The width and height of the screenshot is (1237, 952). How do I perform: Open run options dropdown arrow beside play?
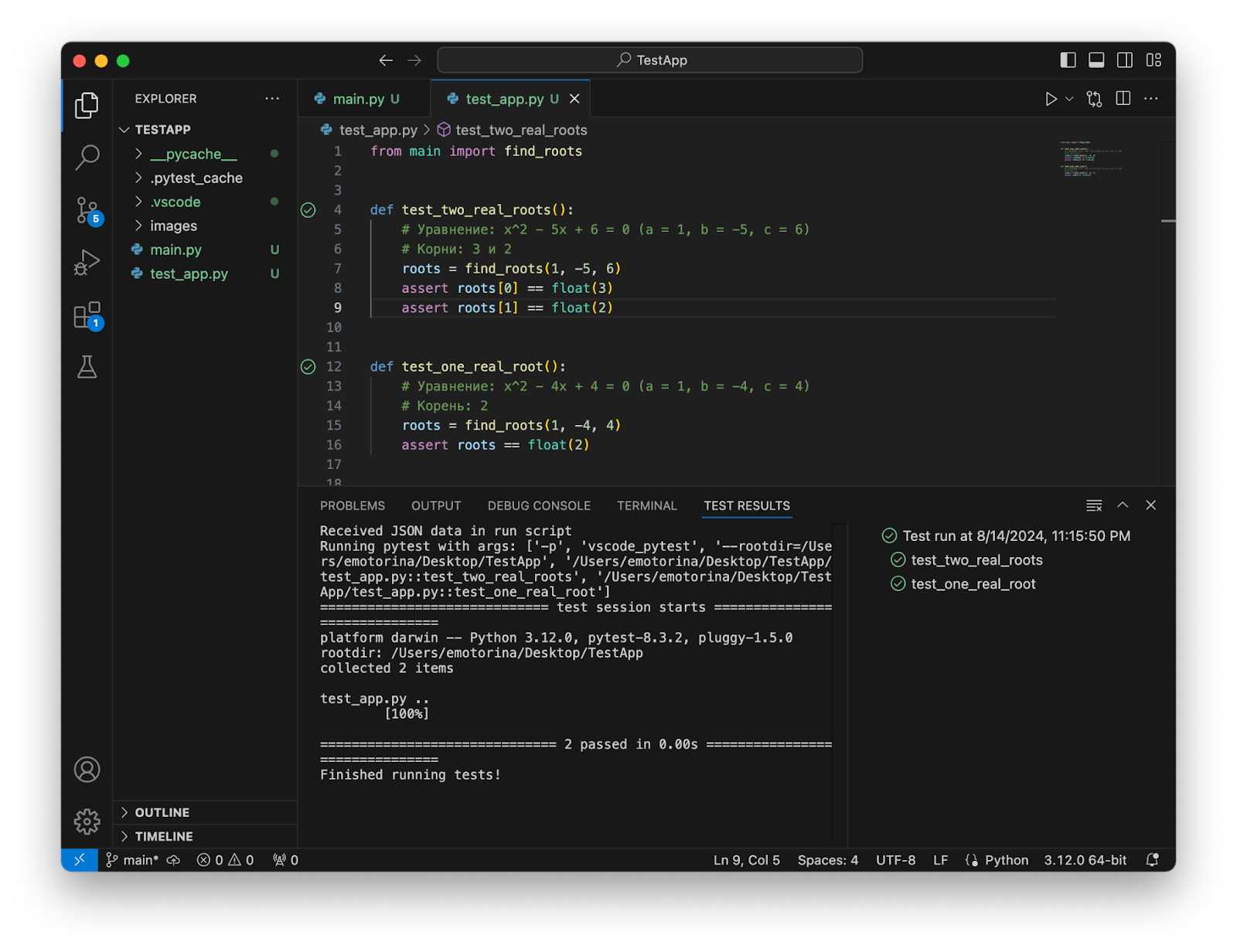(x=1069, y=99)
